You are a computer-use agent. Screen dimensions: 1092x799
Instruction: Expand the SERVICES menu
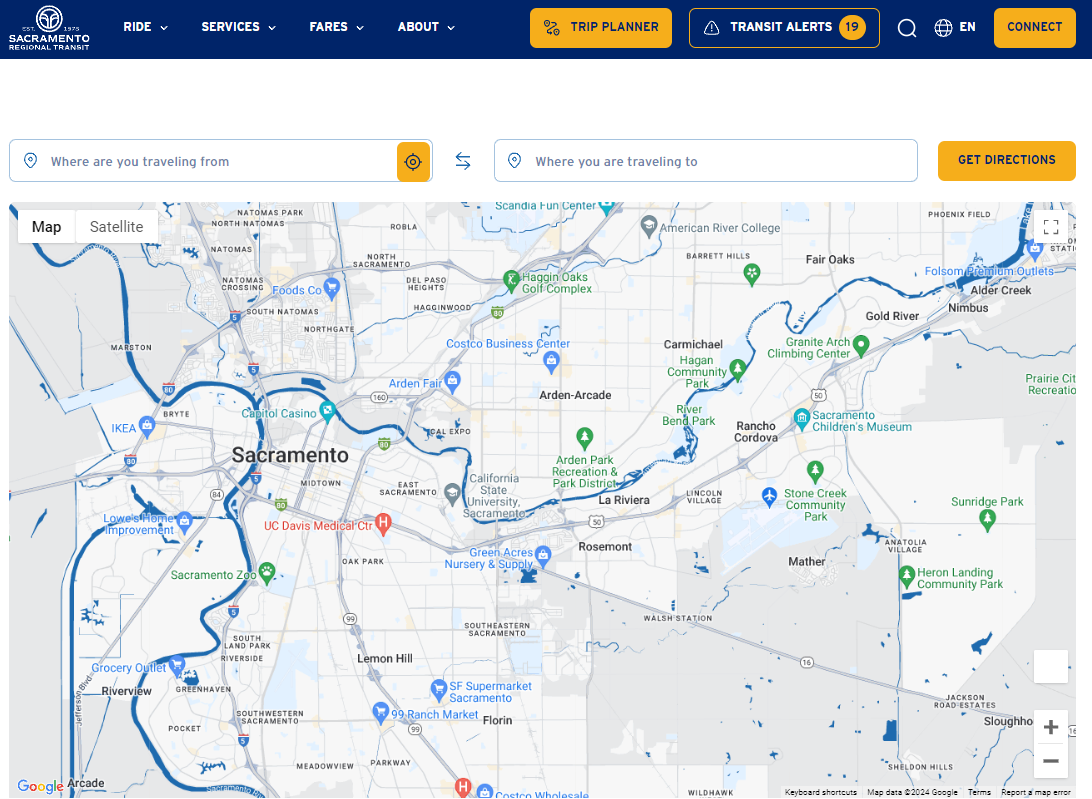coord(238,27)
